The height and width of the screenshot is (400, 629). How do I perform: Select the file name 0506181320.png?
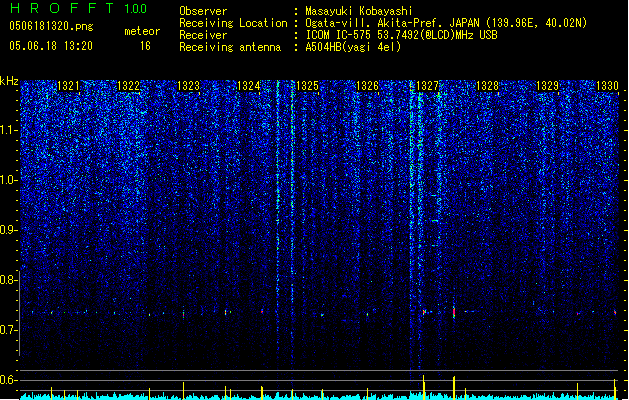click(x=51, y=27)
